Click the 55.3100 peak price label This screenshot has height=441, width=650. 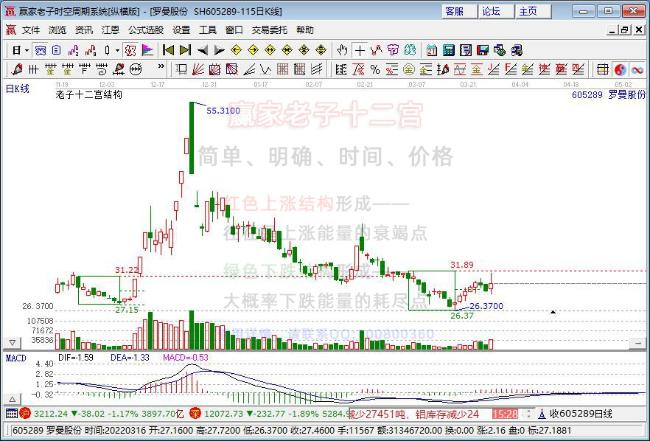[223, 111]
